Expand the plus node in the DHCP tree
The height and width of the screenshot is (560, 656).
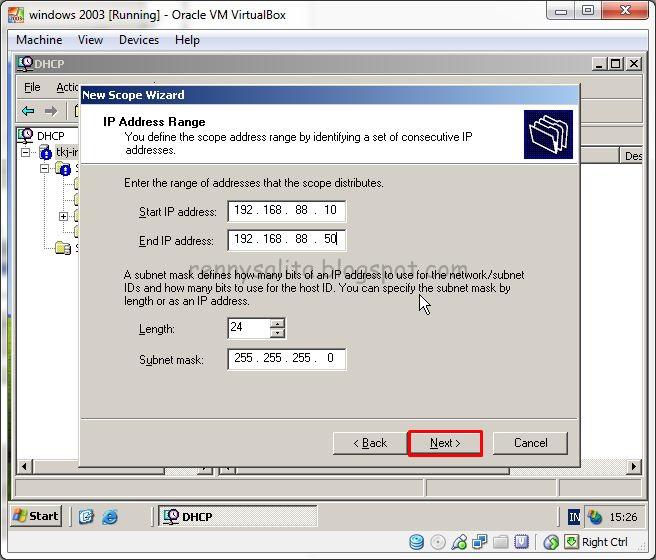(63, 216)
